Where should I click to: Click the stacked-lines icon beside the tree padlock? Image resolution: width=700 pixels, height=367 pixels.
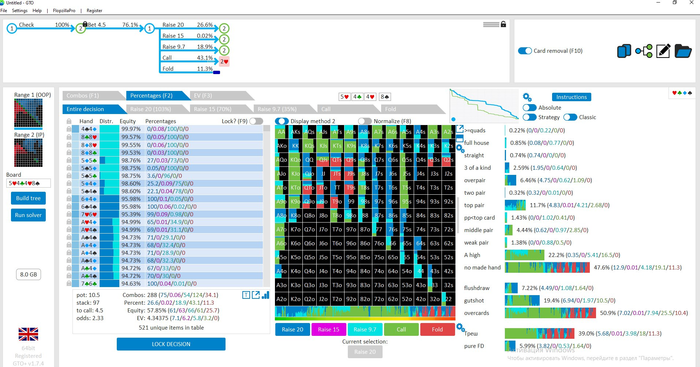click(491, 24)
